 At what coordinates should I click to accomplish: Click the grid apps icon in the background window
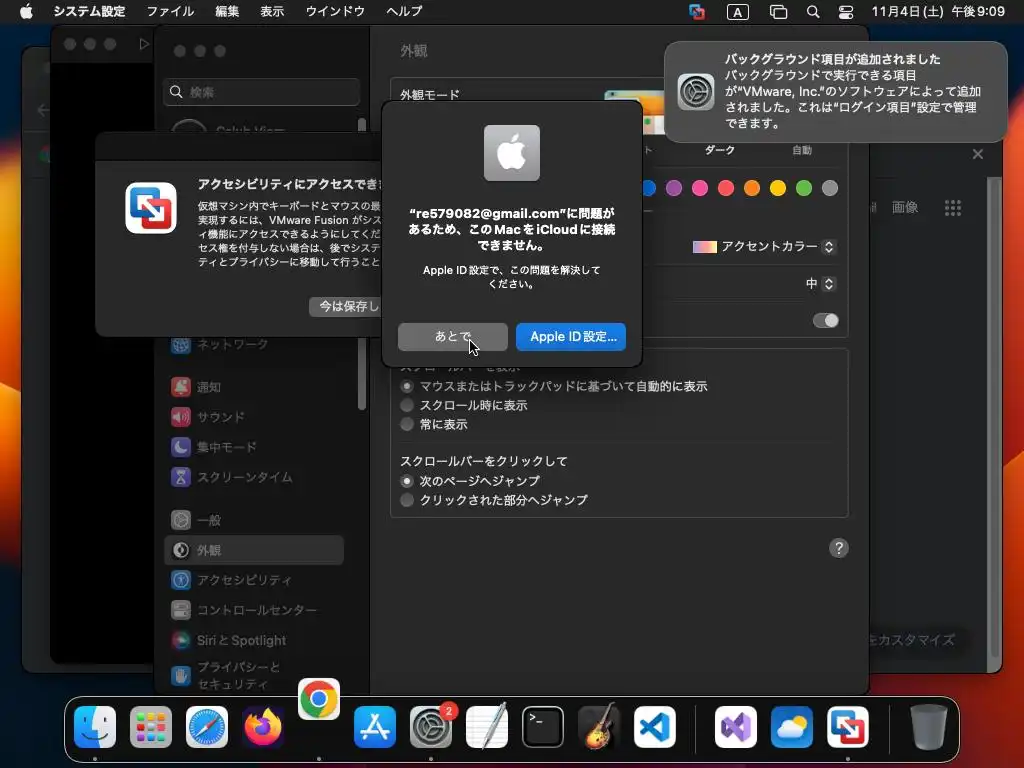click(x=953, y=208)
